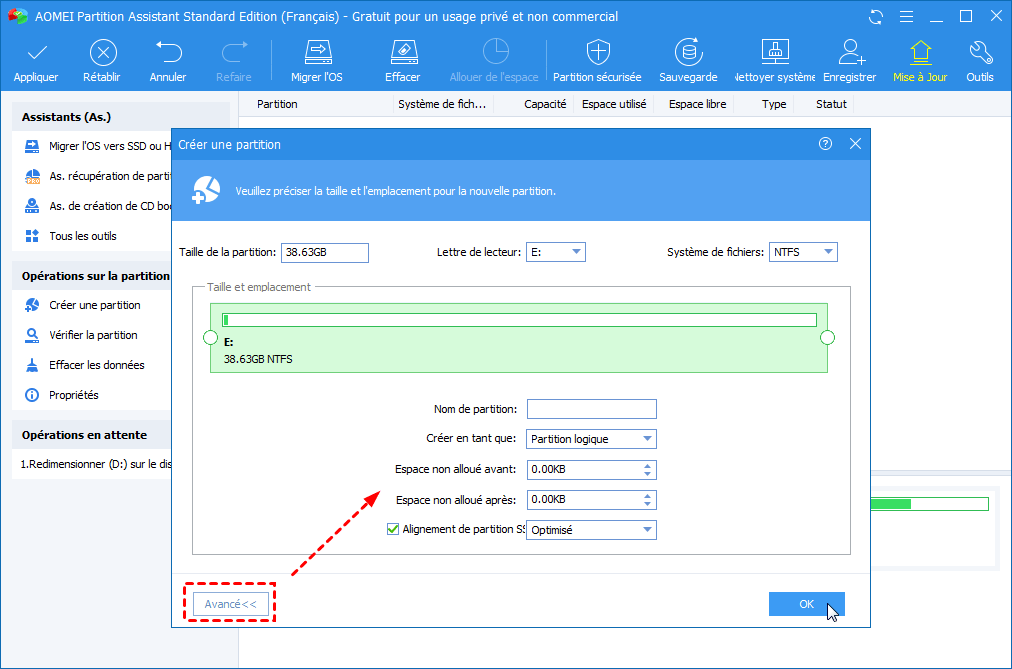This screenshot has height=669, width=1012.
Task: Click the Espace libre column header
Action: 698,104
